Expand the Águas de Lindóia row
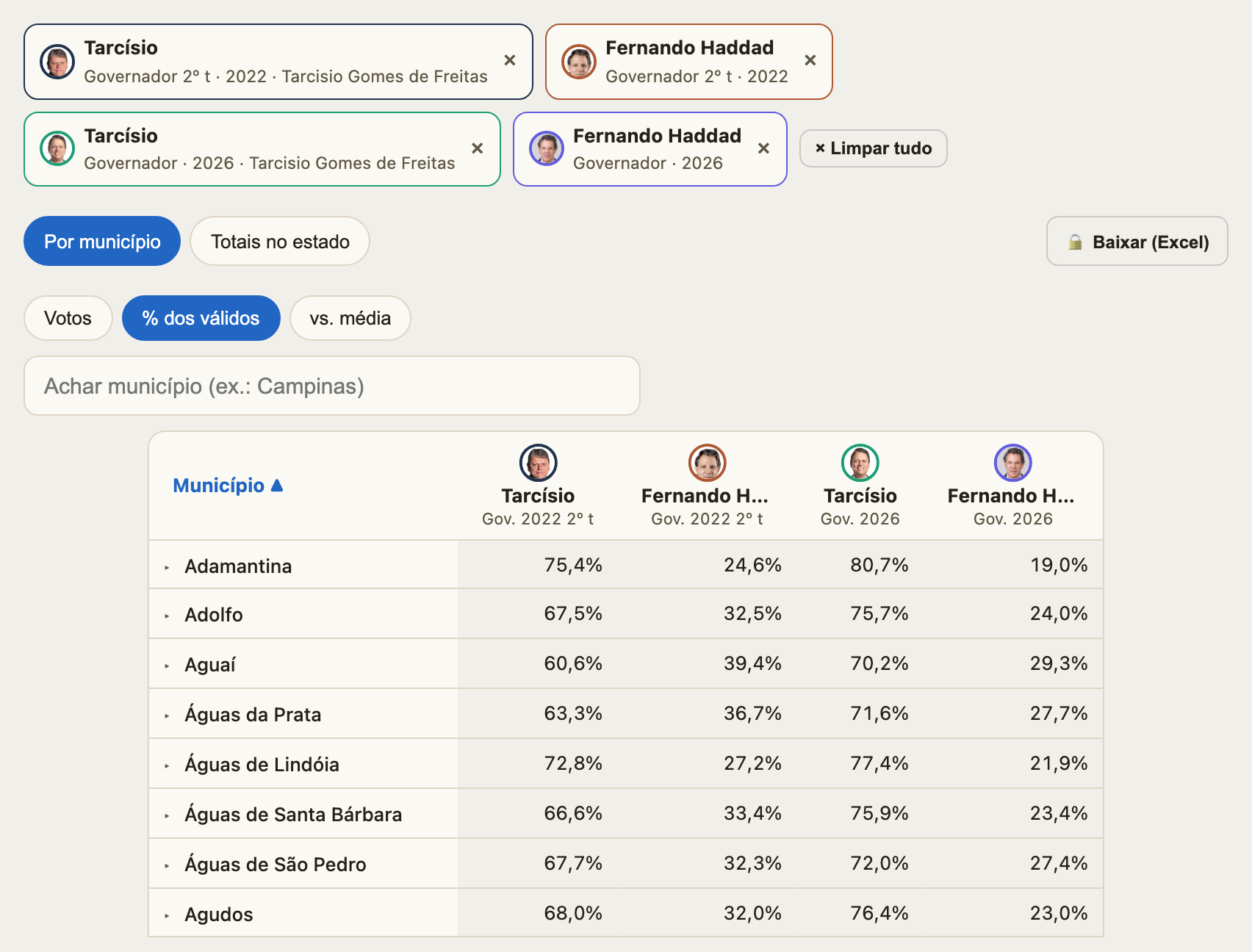 167,765
